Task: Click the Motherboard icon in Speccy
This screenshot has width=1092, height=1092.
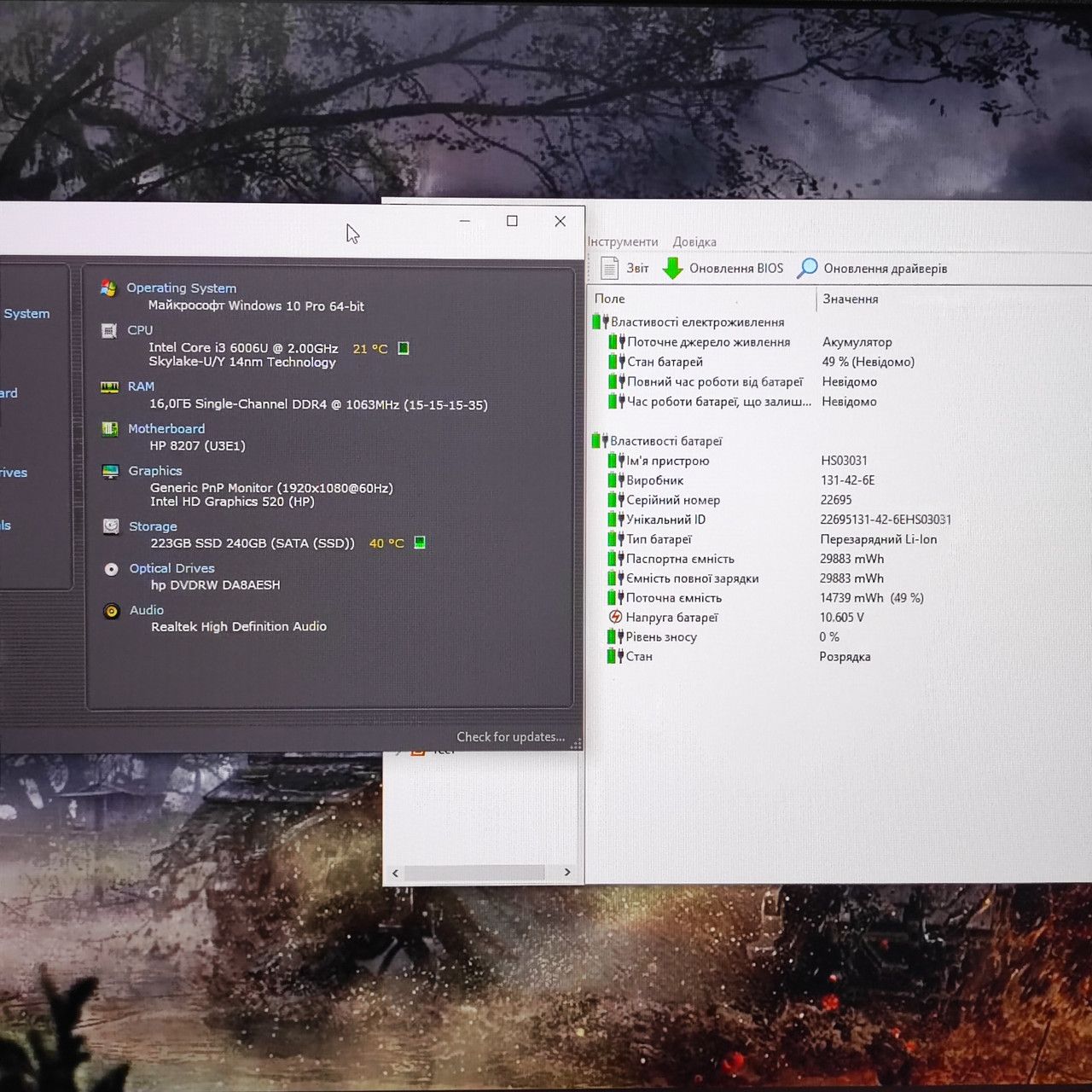Action: click(110, 428)
